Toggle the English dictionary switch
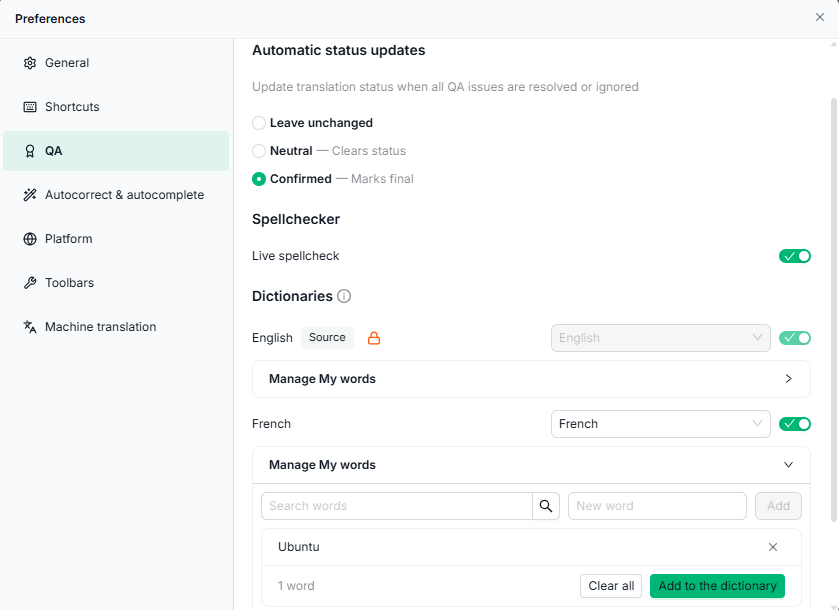Image resolution: width=839 pixels, height=610 pixels. pyautogui.click(x=795, y=338)
